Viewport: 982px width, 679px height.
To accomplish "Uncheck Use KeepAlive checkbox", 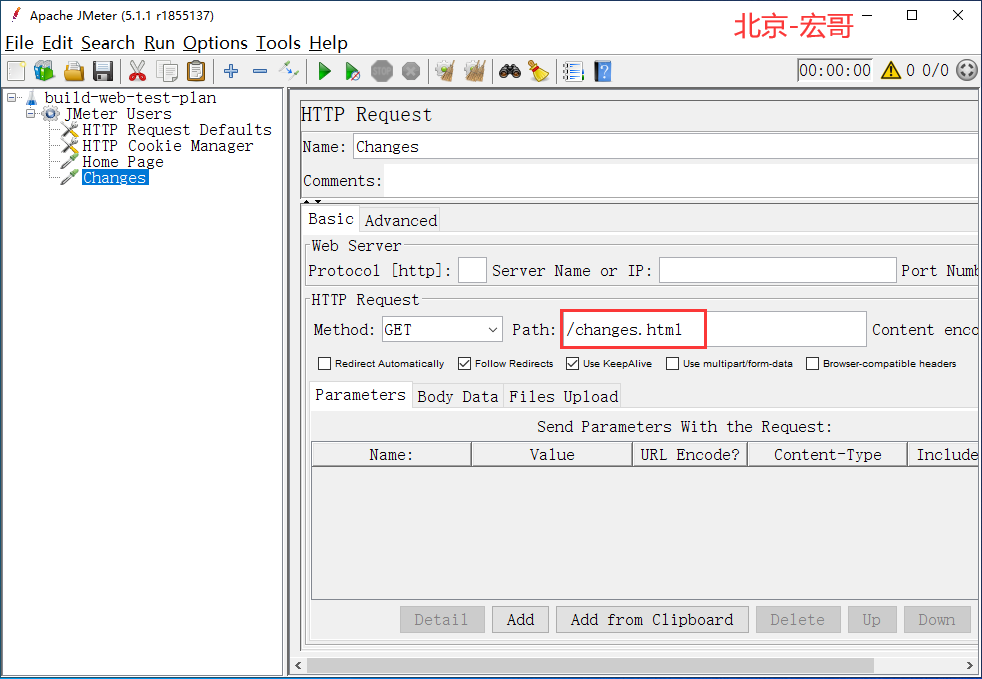I will point(572,363).
